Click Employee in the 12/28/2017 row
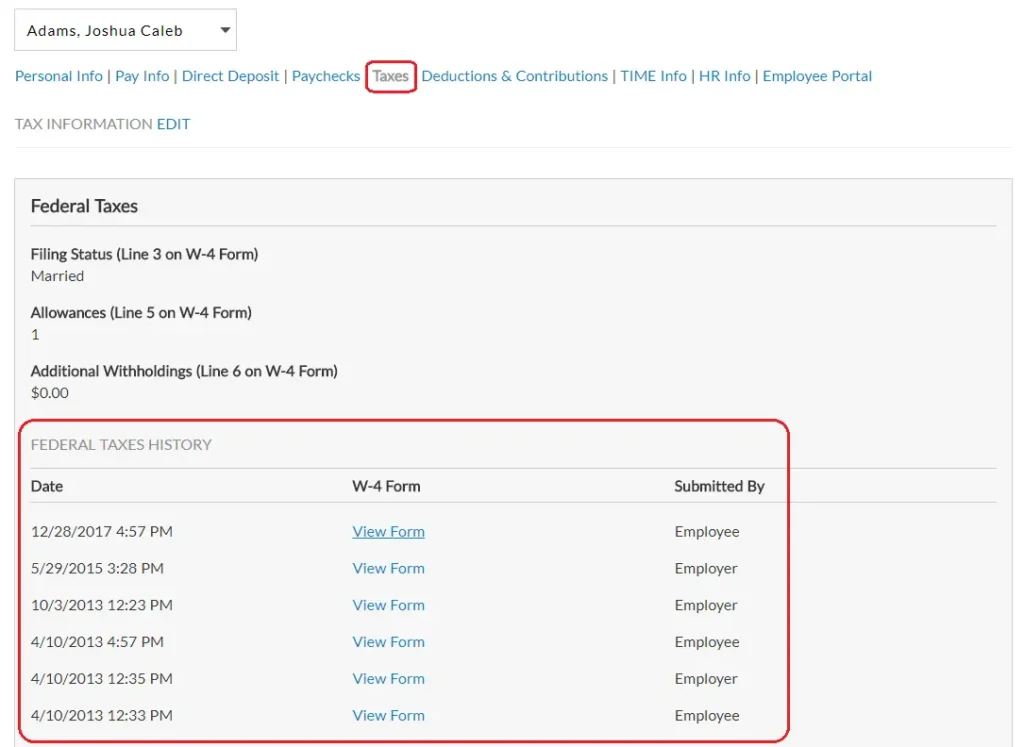This screenshot has width=1024, height=747. [707, 532]
